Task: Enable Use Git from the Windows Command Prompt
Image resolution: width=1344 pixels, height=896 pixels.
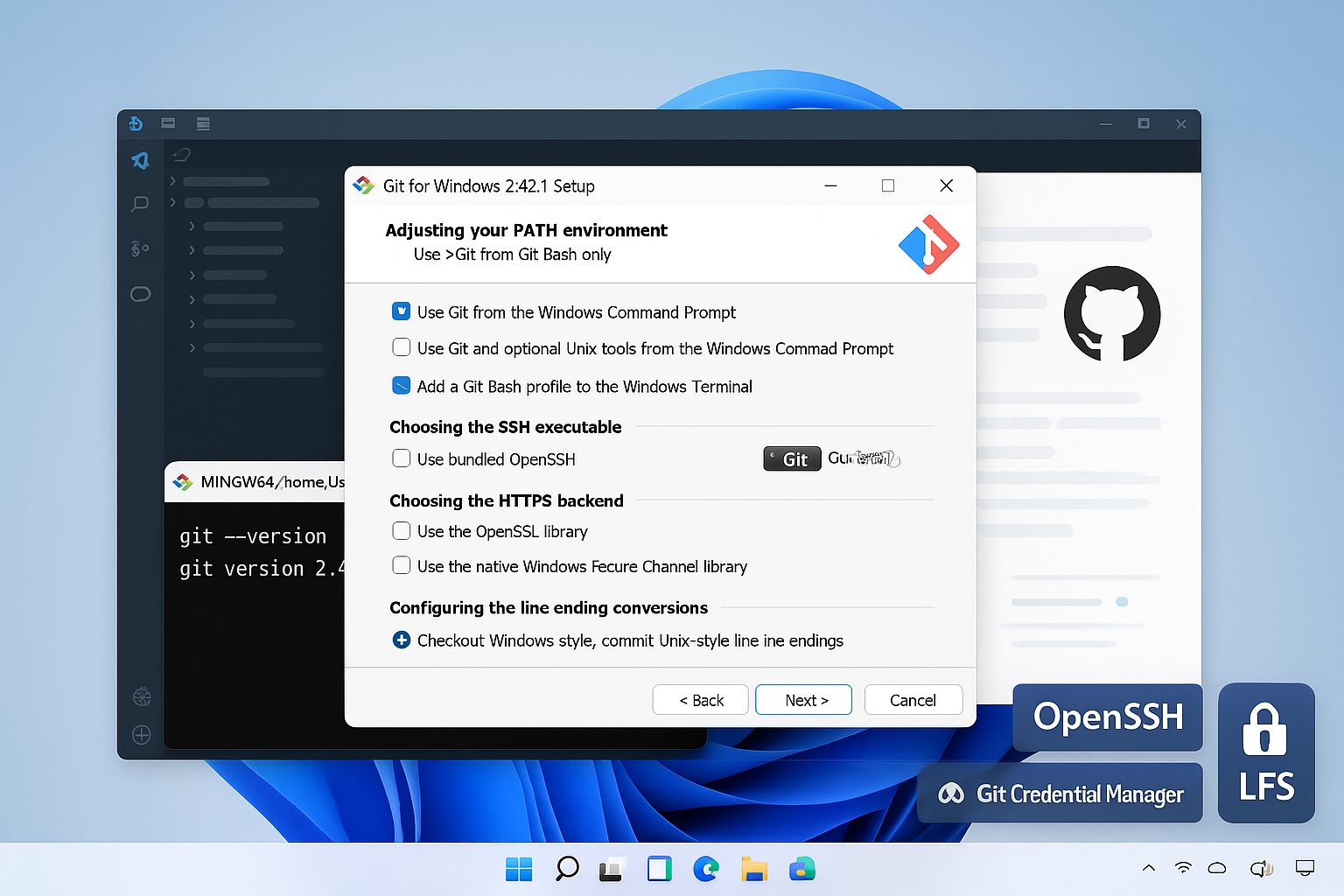Action: tap(401, 311)
